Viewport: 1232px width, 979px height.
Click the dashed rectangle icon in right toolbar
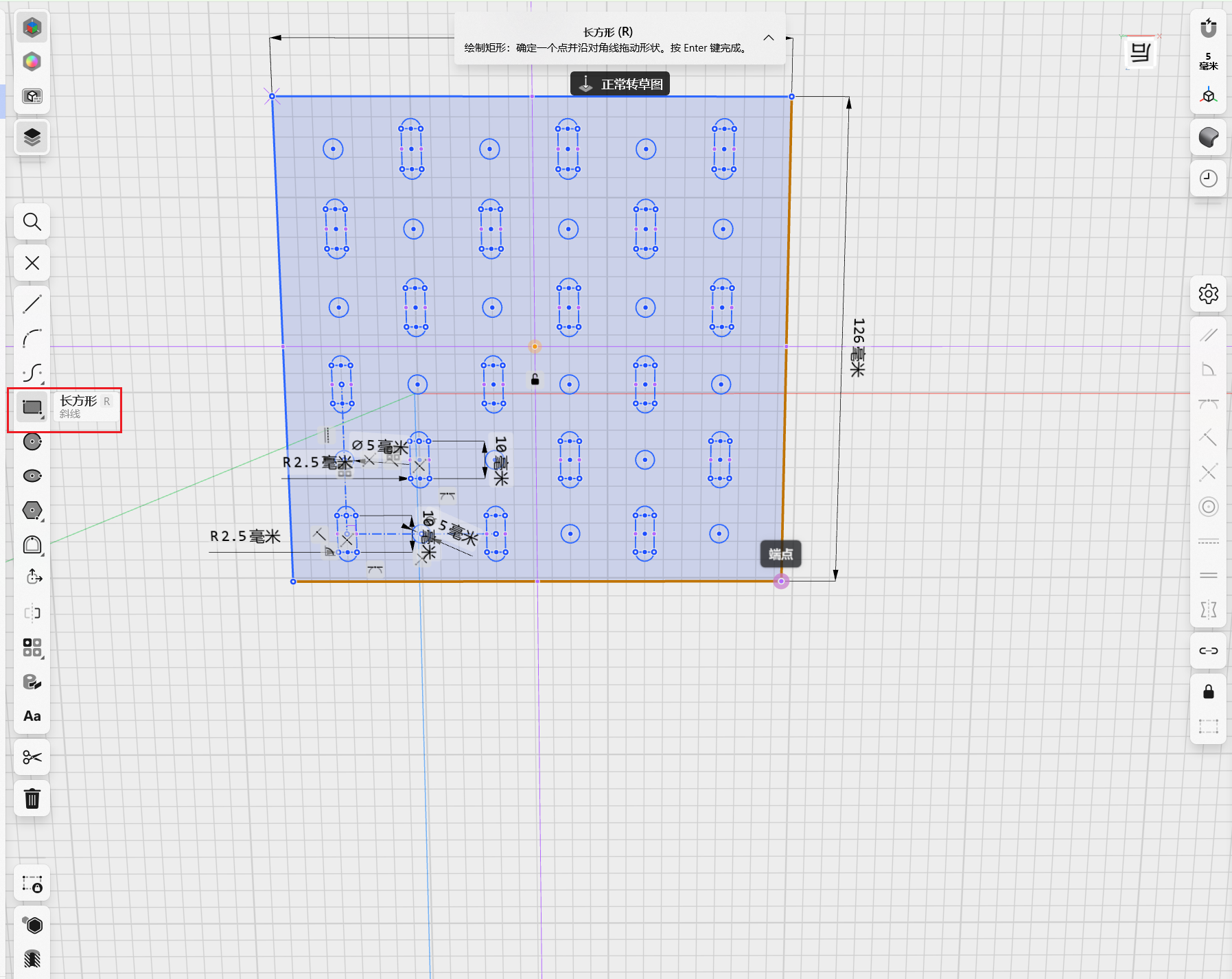pos(1209,726)
